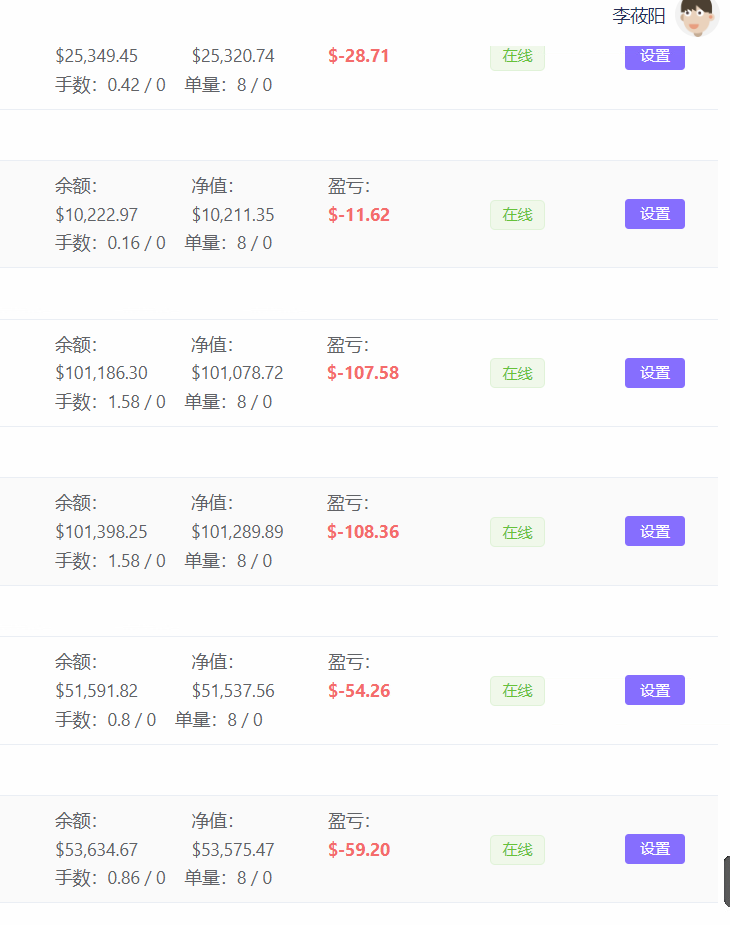Click 在线 status of $-59.20 row

(517, 849)
